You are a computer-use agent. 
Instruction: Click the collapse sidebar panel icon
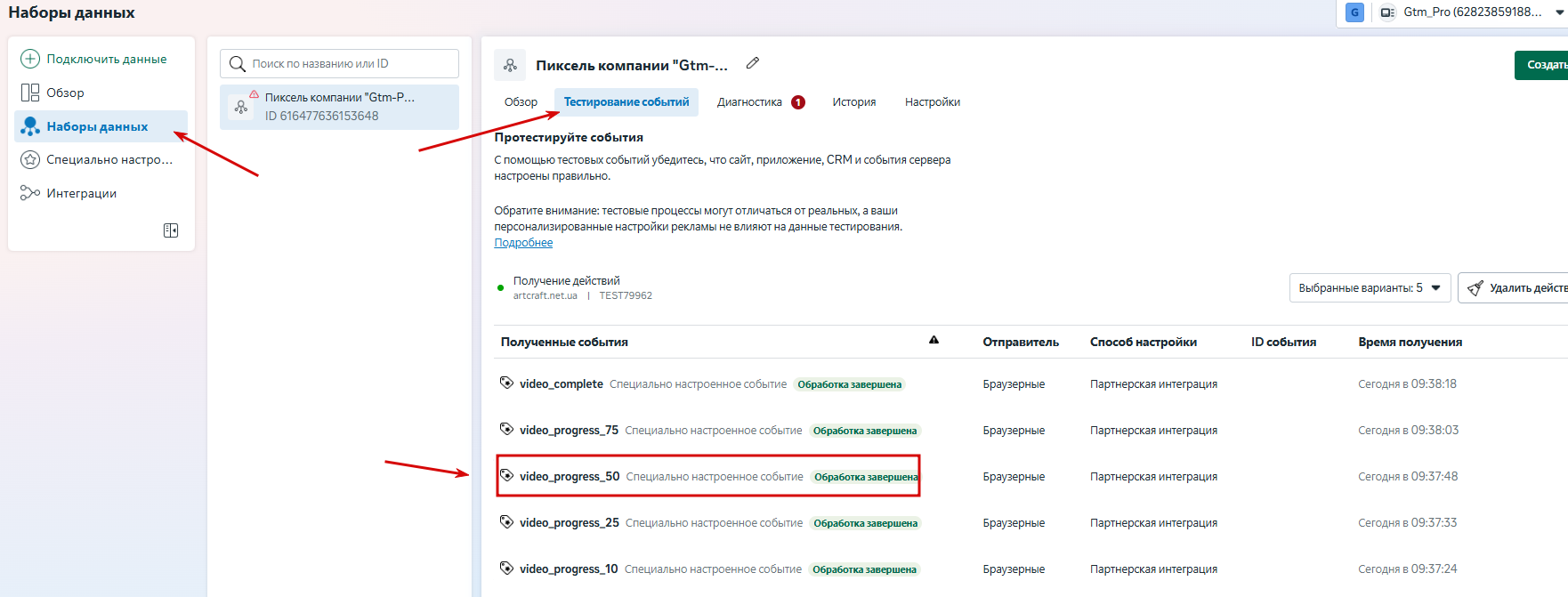[171, 230]
